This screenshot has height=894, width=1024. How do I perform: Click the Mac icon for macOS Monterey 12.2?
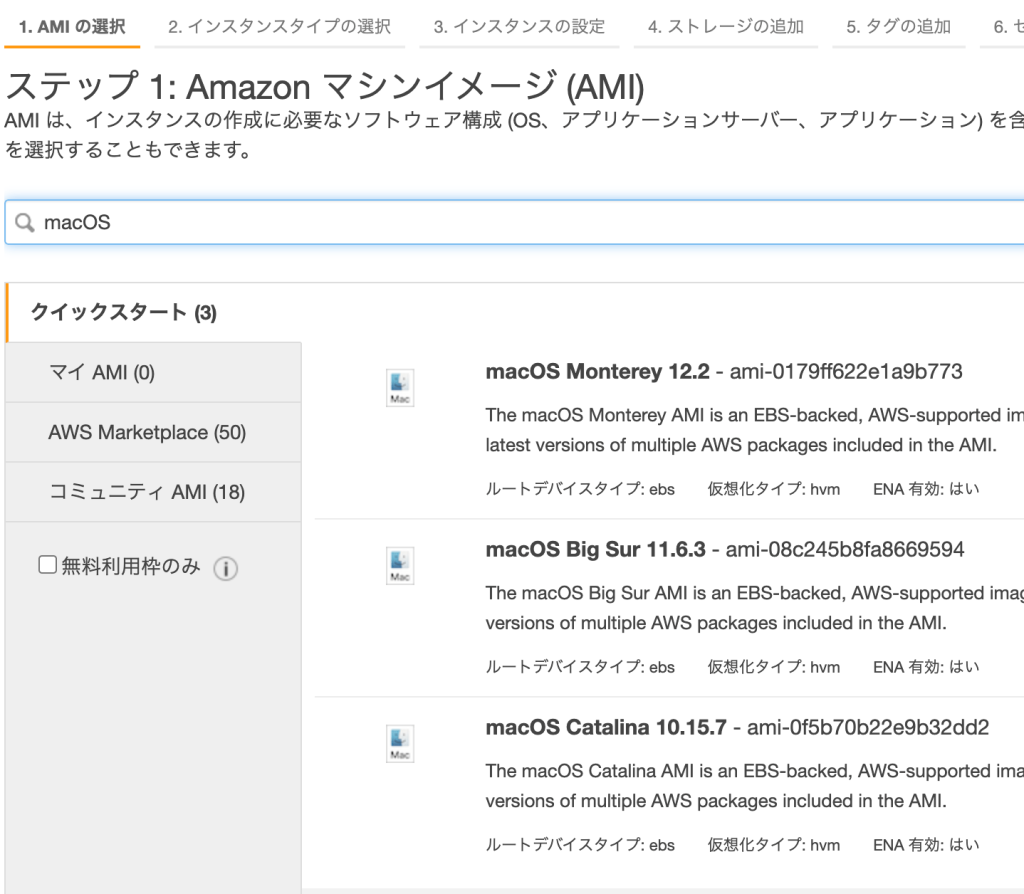click(x=400, y=388)
